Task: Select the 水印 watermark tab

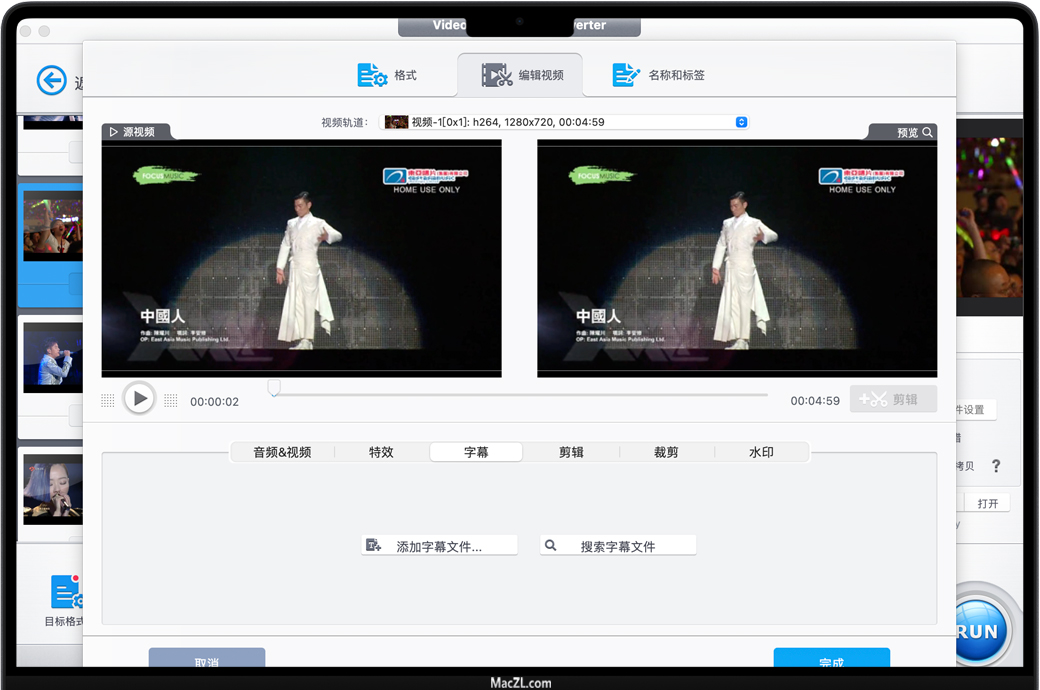Action: (761, 452)
